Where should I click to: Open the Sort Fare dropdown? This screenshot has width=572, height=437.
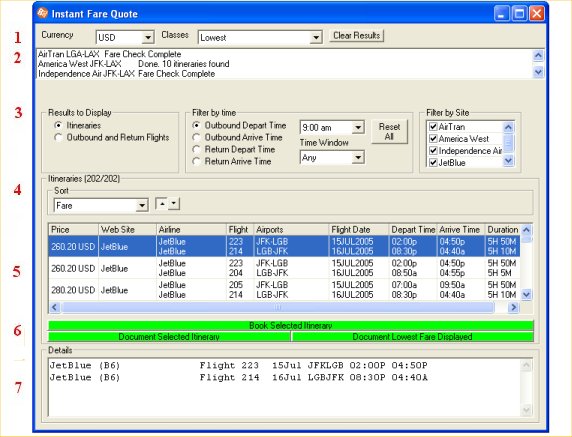[142, 206]
